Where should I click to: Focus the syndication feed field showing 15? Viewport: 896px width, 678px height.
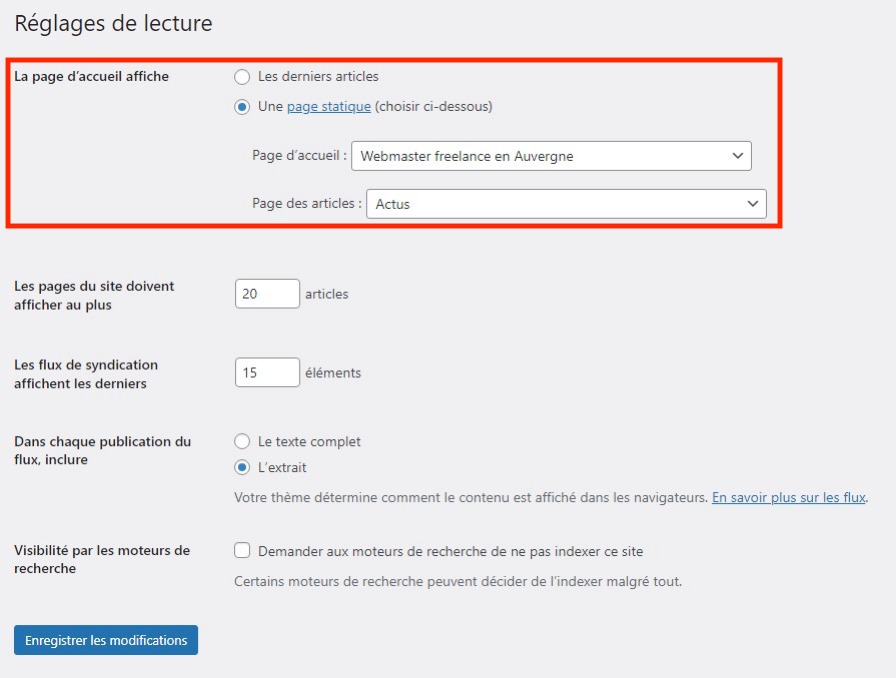click(267, 373)
